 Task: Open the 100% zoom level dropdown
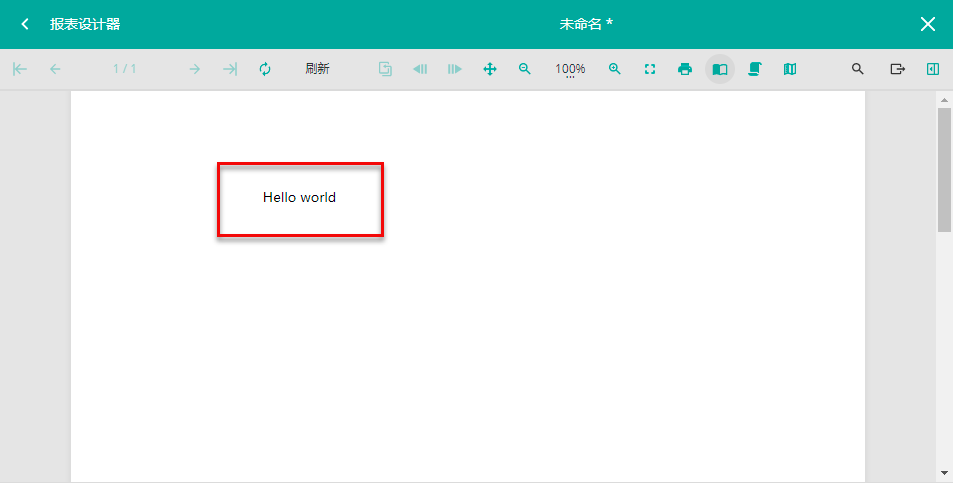(570, 69)
